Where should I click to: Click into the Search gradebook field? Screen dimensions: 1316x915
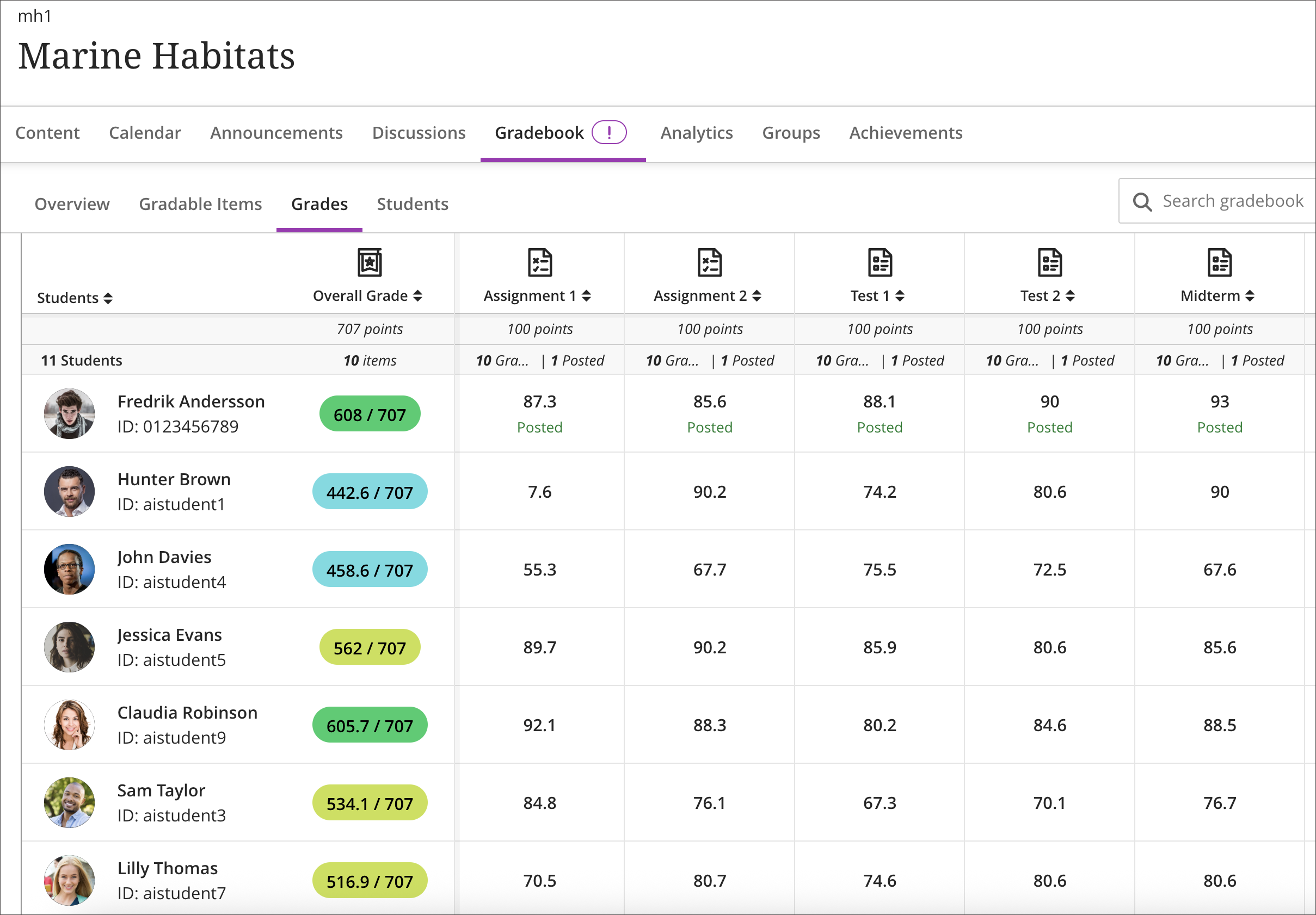coord(1232,201)
